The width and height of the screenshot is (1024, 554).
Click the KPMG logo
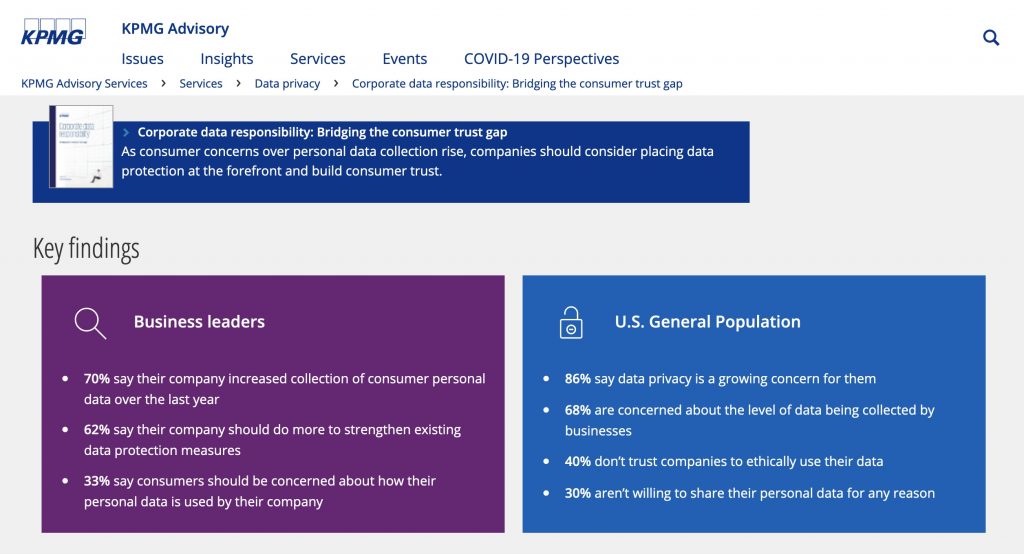[x=53, y=32]
